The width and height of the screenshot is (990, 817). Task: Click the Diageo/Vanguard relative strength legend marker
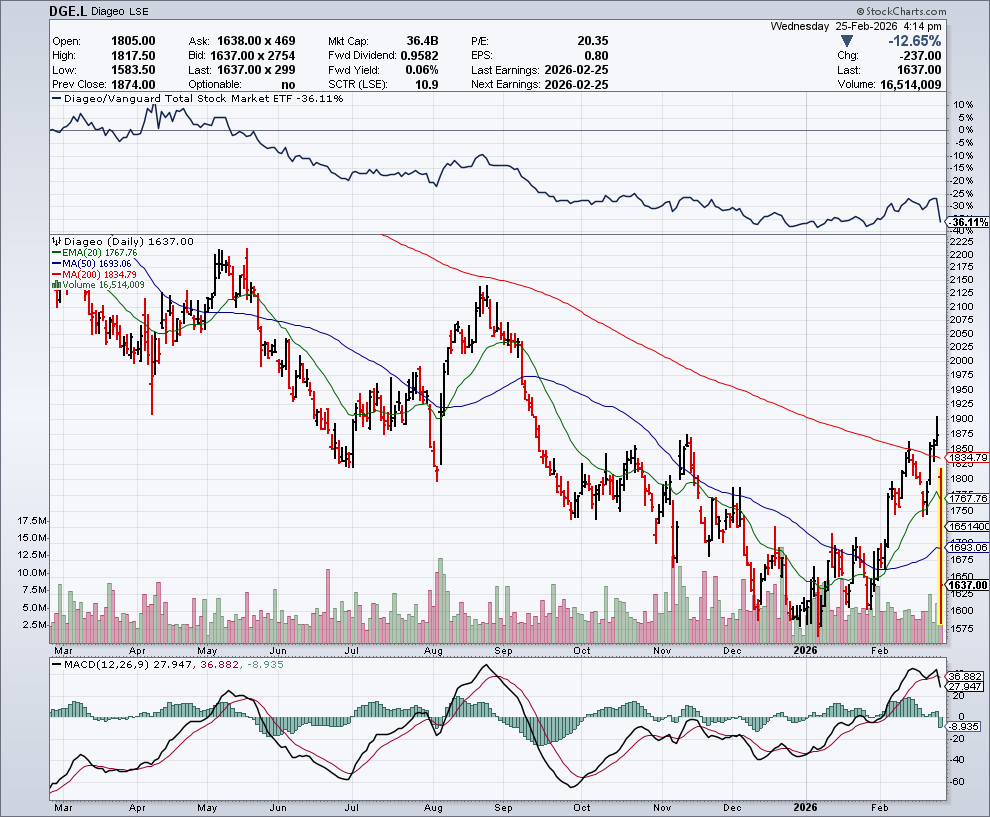[x=56, y=99]
